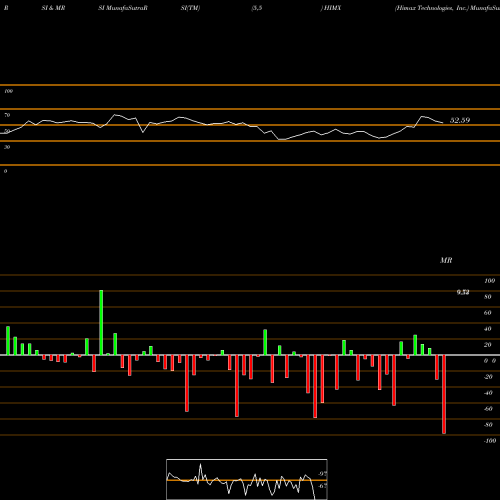The height and width of the screenshot is (500, 500).
Task: Click the tallest green bar in the MR histogram
Action: pos(101,322)
